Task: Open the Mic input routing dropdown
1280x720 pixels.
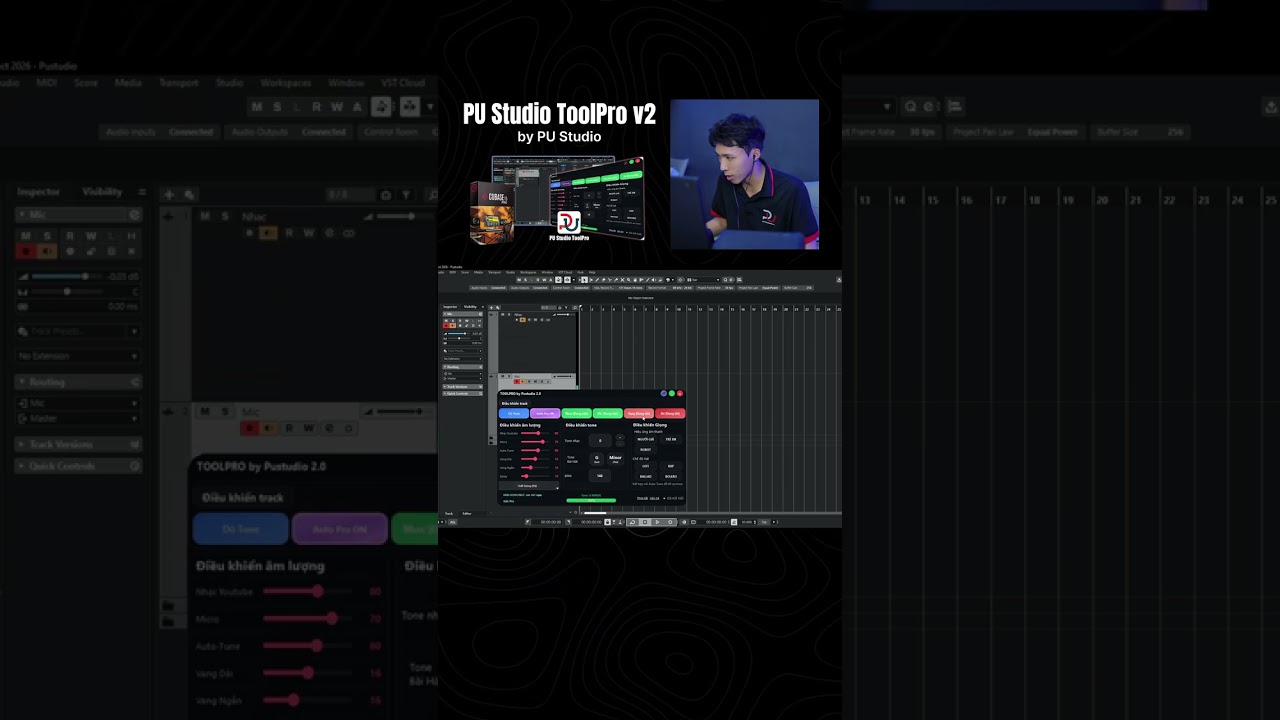Action: (x=462, y=374)
